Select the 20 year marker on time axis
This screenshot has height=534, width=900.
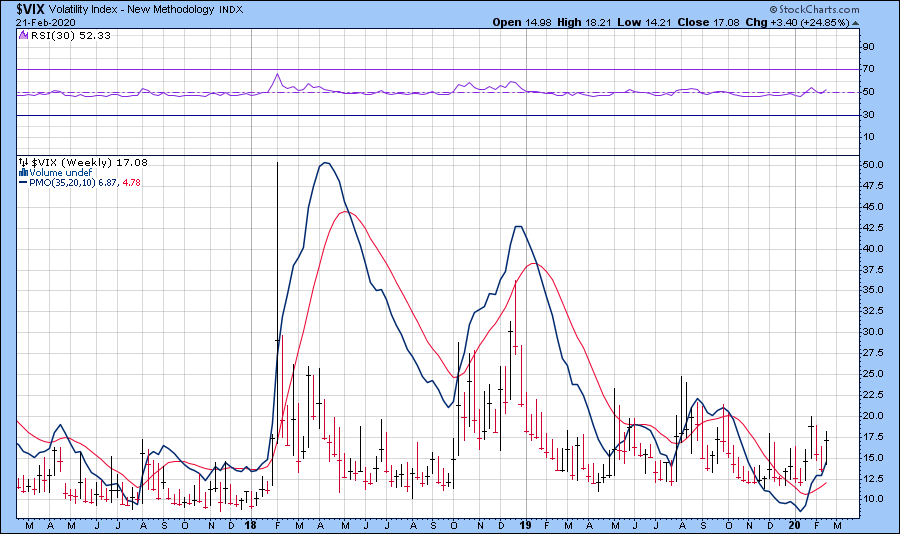(793, 524)
